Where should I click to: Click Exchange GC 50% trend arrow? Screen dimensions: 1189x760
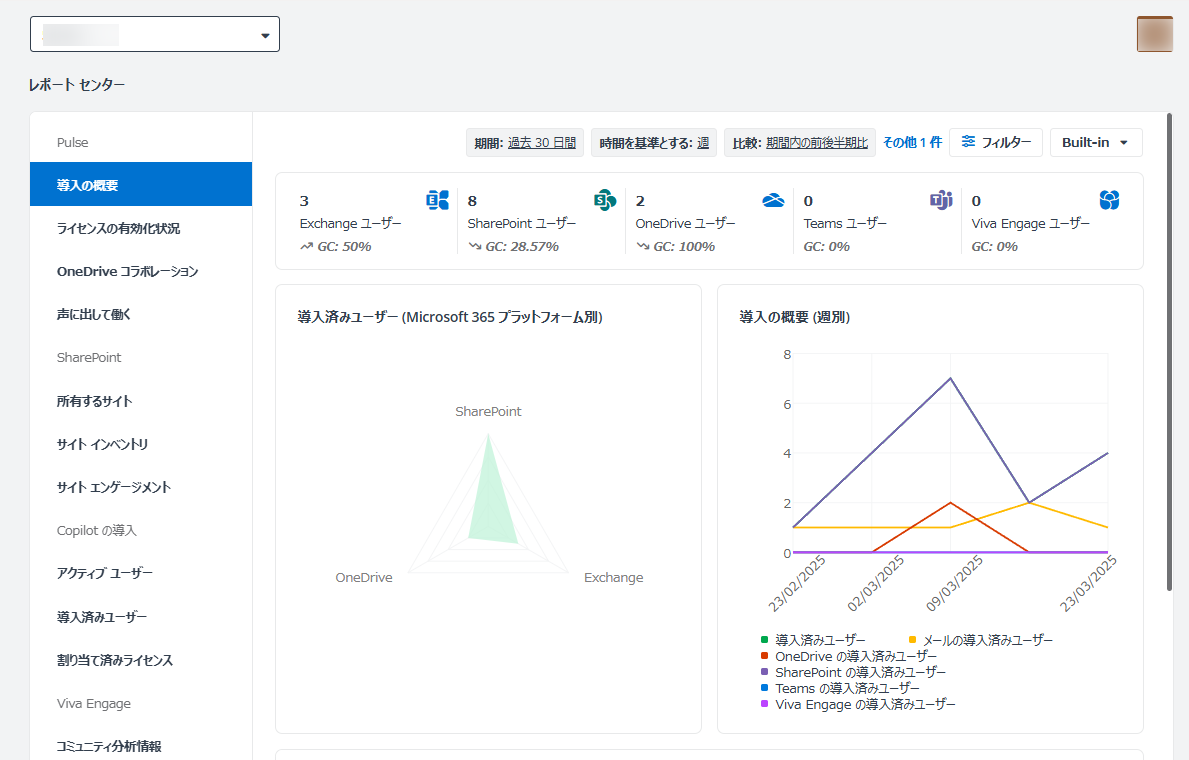(306, 247)
